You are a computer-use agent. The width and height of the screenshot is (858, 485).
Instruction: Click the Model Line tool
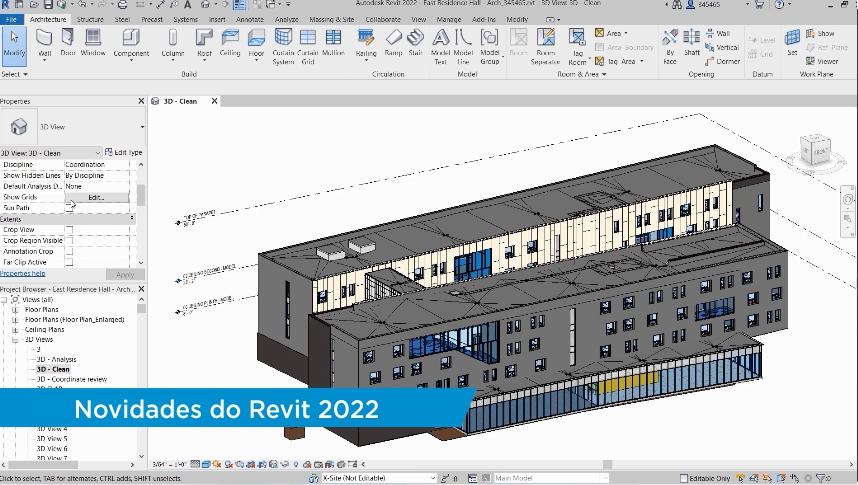tap(463, 47)
